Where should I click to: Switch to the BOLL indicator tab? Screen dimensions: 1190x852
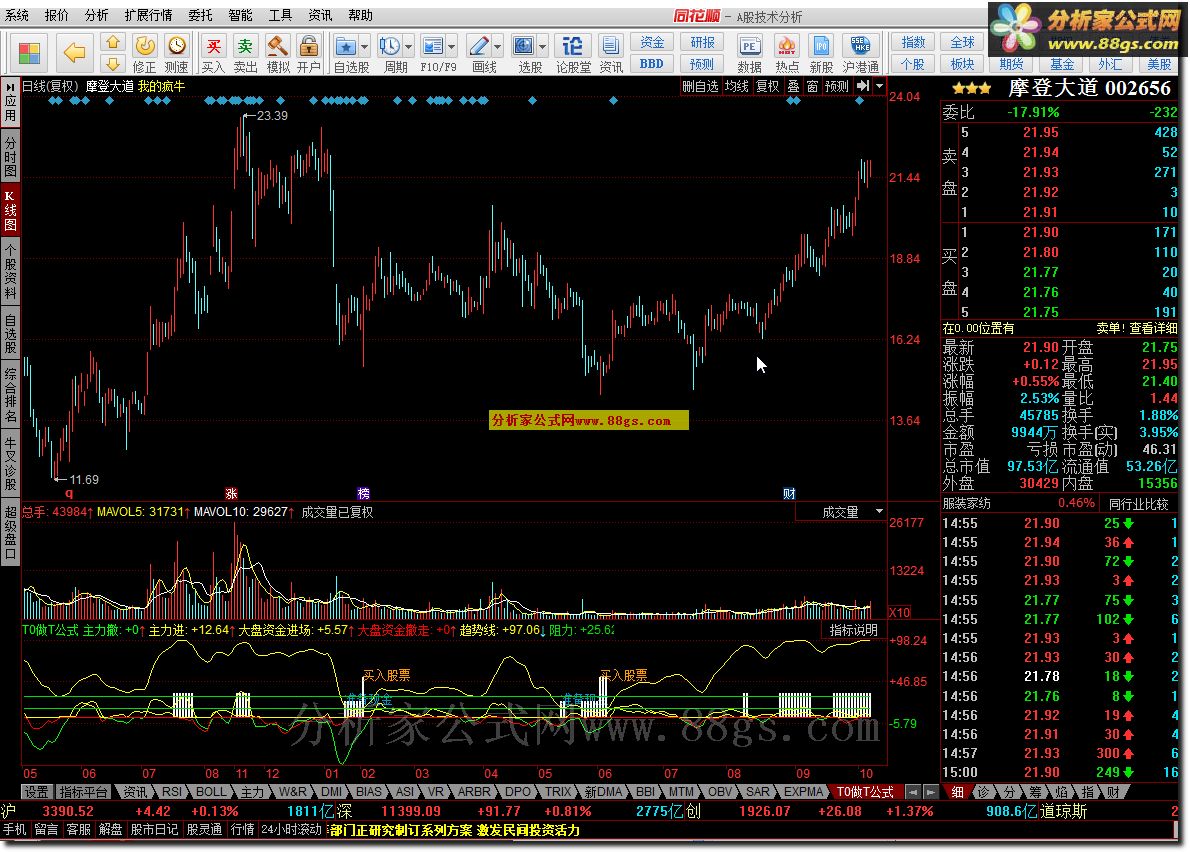pos(211,791)
